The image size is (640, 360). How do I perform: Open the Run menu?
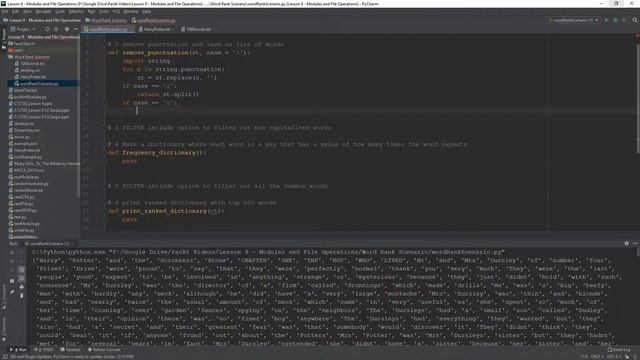[x=91, y=11]
